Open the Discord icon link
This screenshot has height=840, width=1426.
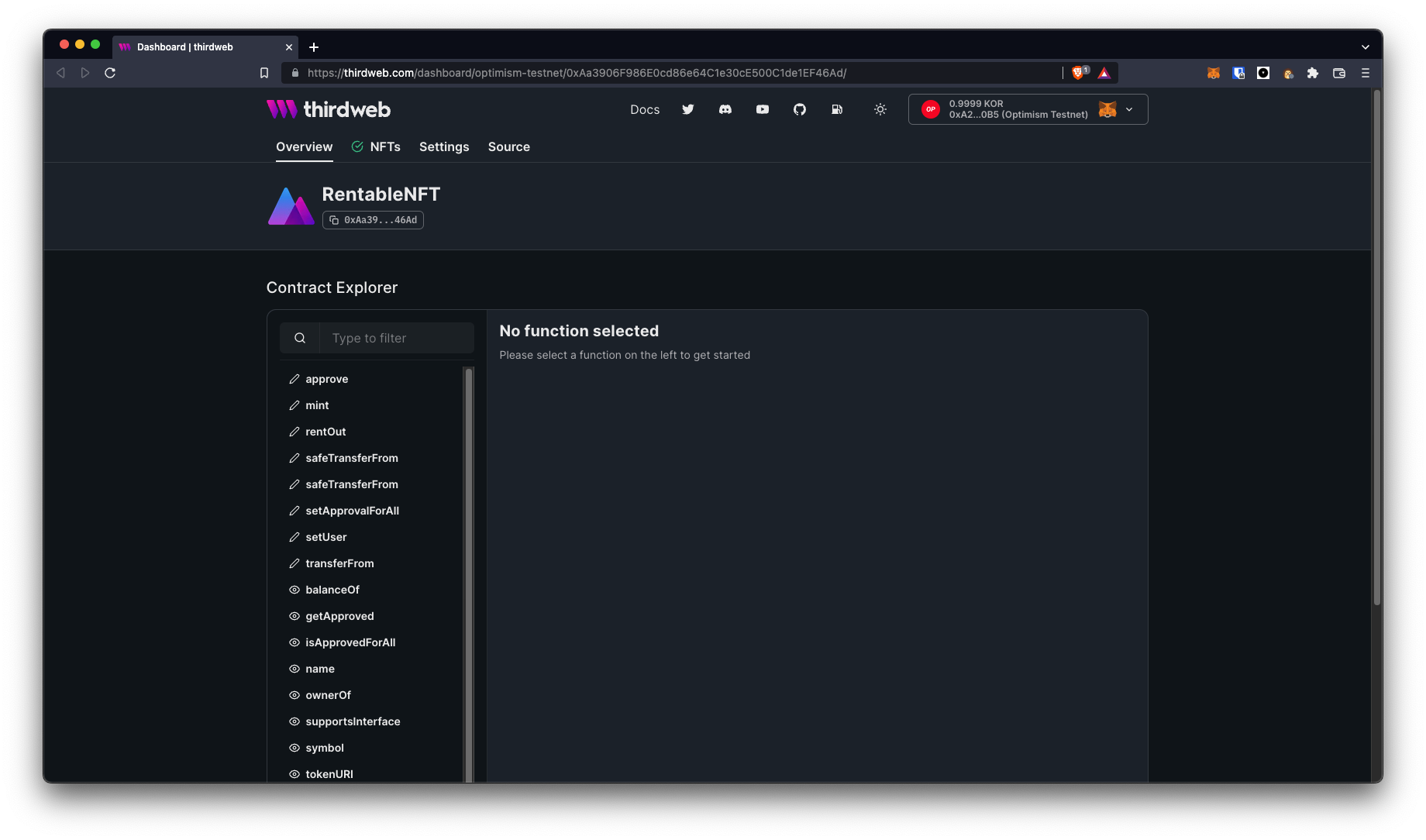coord(725,109)
